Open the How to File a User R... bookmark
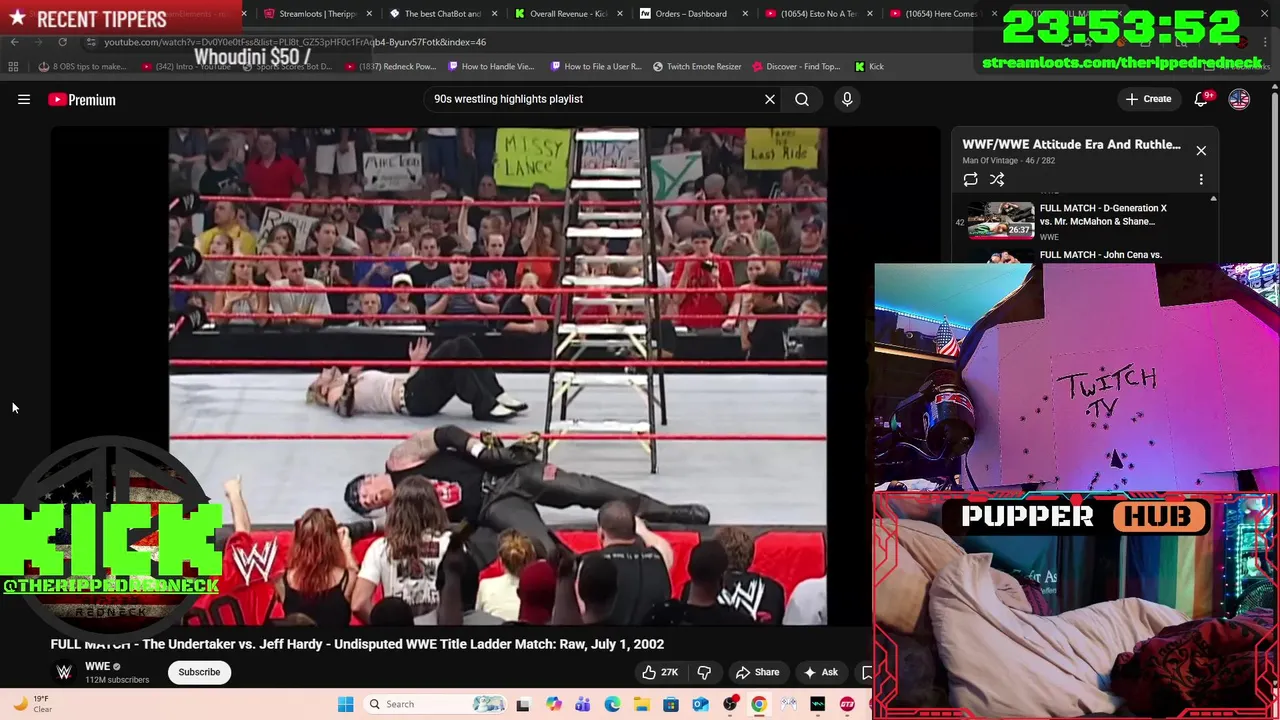 point(596,67)
